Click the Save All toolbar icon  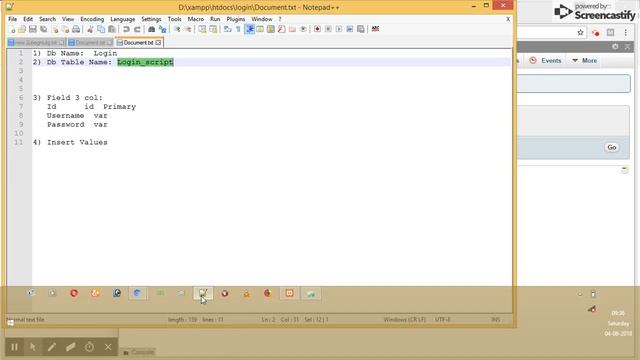[x=43, y=29]
